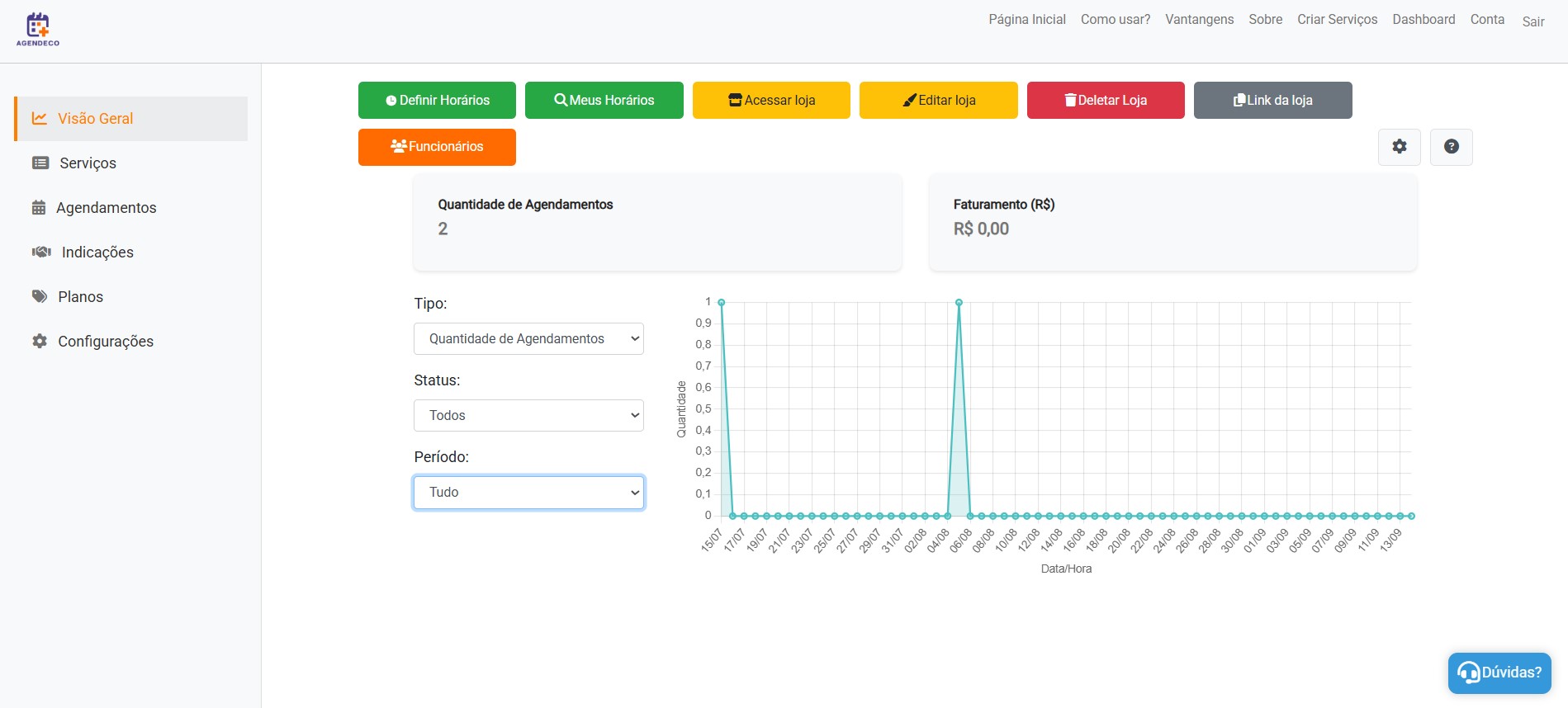Click Sair to log out
The image size is (1568, 708).
point(1532,21)
